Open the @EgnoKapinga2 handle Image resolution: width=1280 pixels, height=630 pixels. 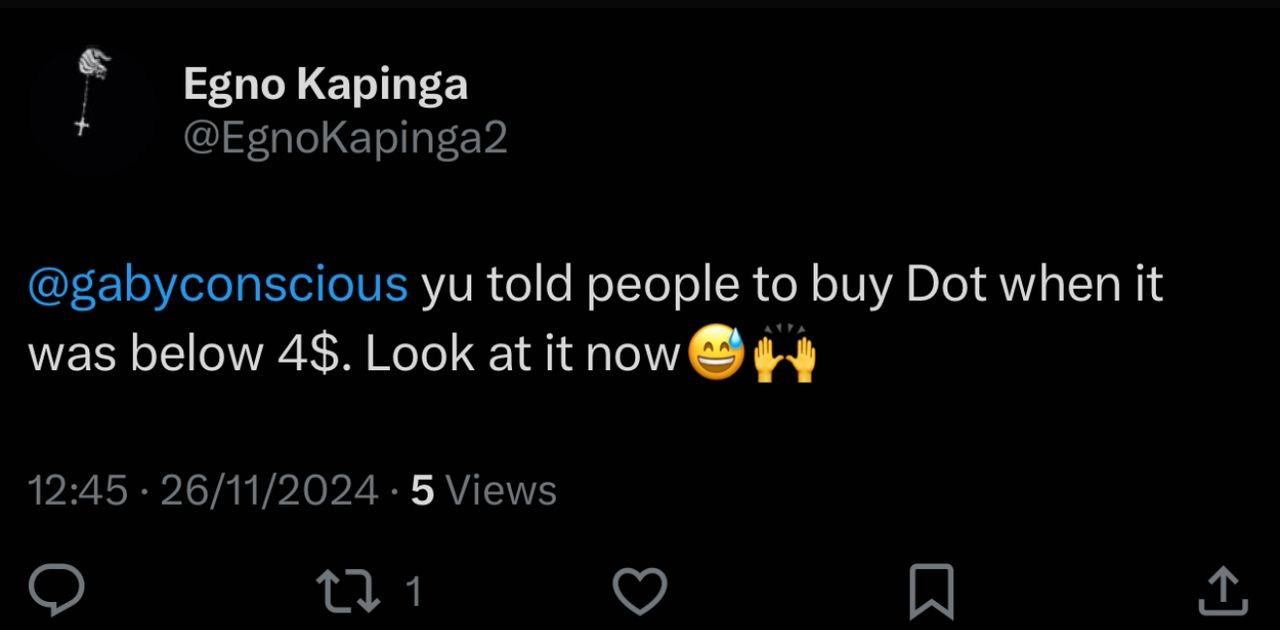coord(345,139)
